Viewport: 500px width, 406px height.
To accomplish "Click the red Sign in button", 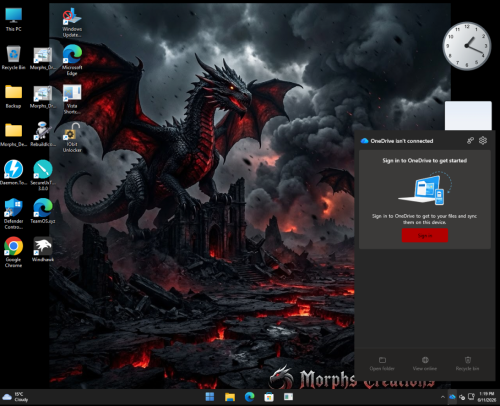I will tap(425, 236).
